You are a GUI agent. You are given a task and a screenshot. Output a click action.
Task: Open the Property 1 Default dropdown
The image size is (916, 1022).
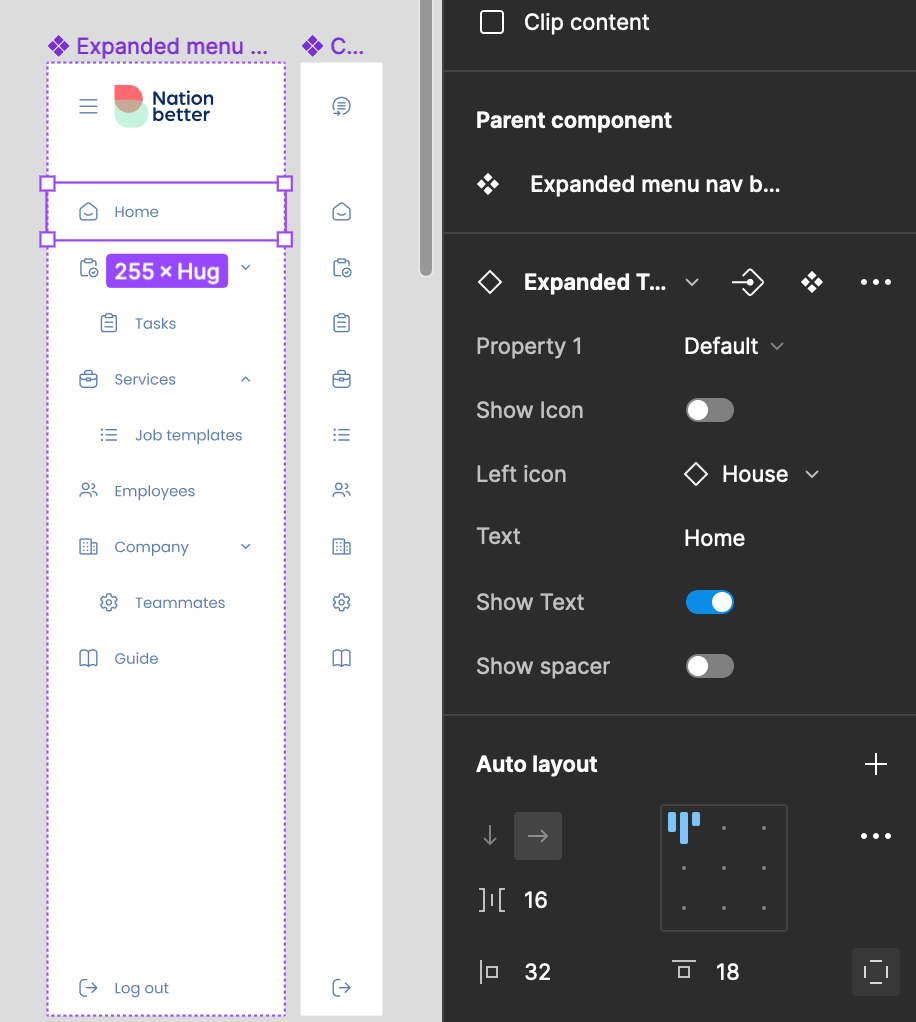[734, 347]
